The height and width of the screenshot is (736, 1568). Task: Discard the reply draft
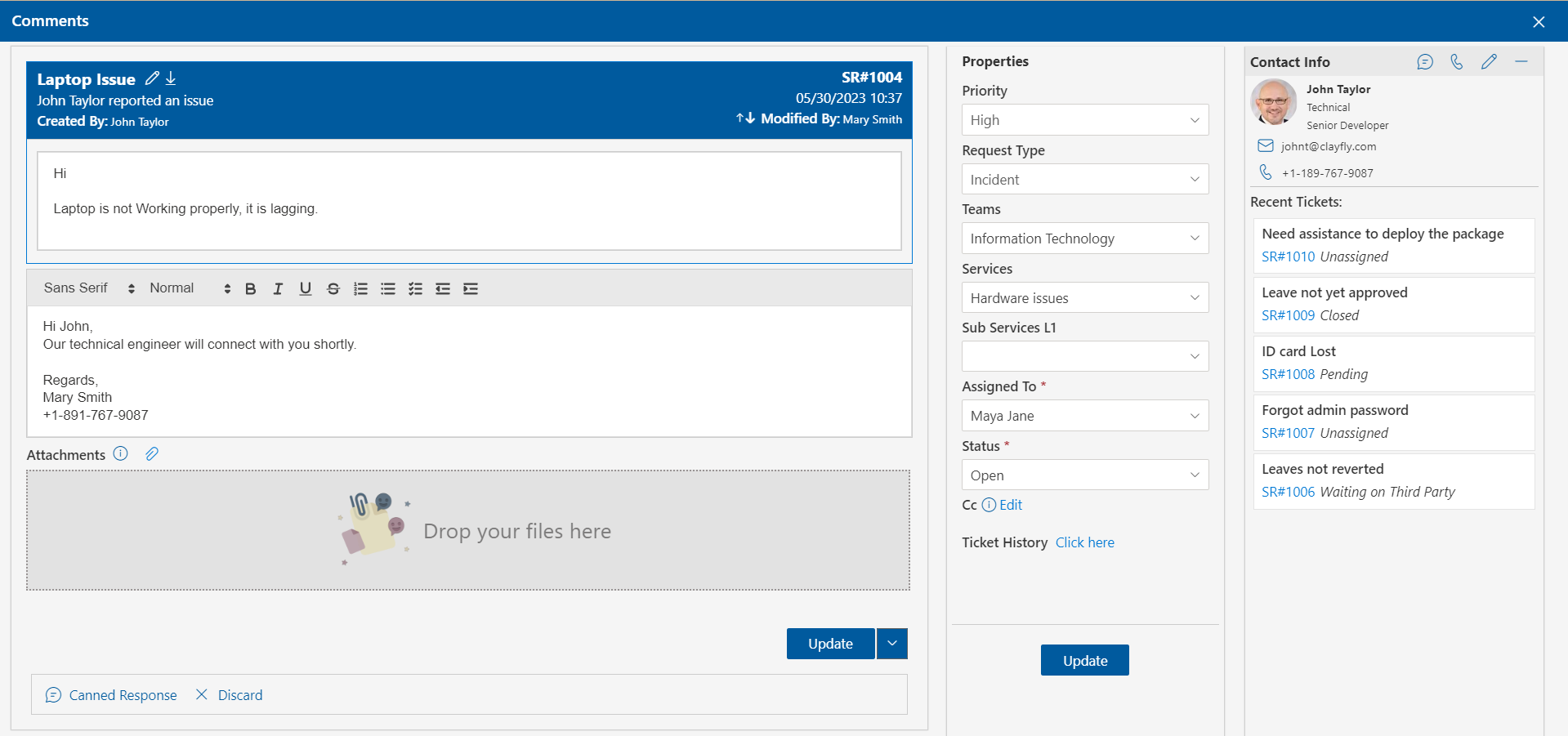[x=229, y=695]
